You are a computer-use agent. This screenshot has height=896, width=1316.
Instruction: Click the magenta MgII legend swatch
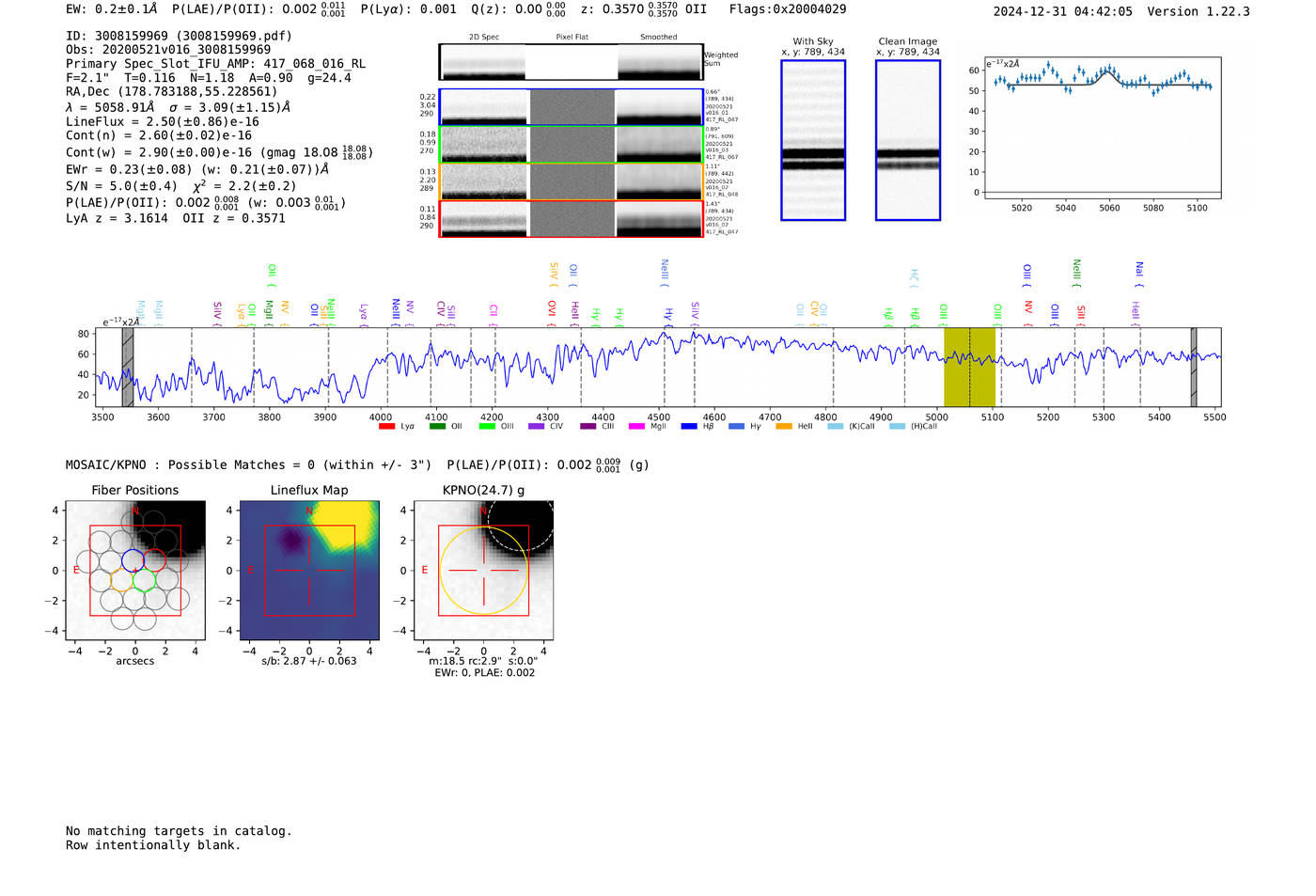pos(636,427)
